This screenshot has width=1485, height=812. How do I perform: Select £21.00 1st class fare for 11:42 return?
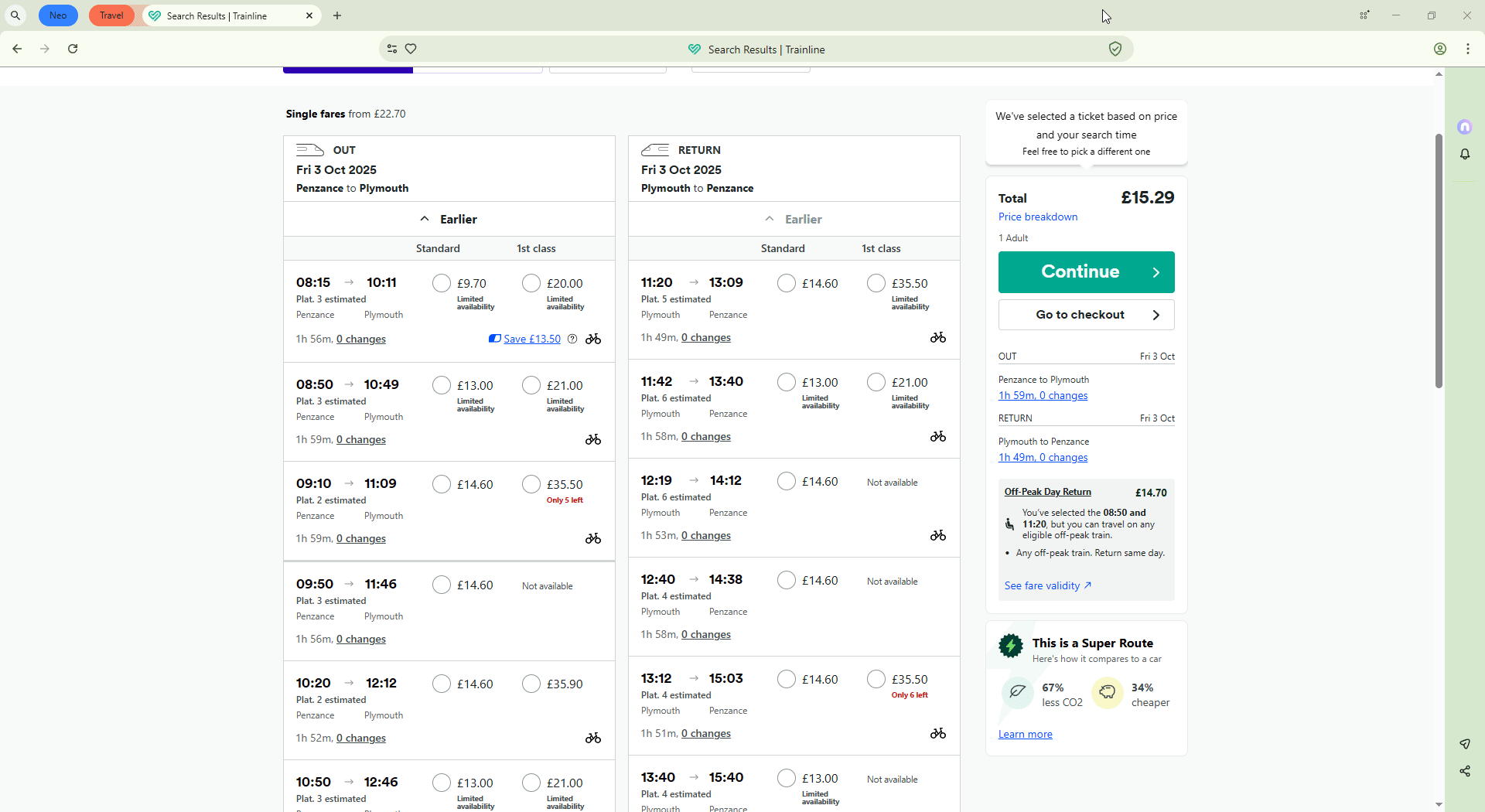876,382
